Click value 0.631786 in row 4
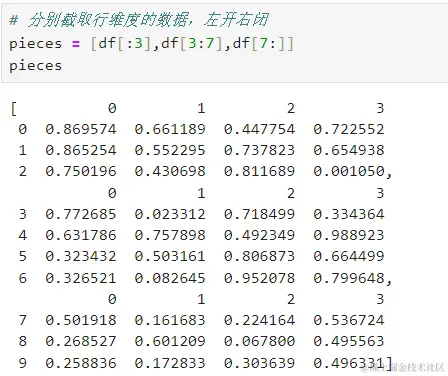 coord(81,235)
